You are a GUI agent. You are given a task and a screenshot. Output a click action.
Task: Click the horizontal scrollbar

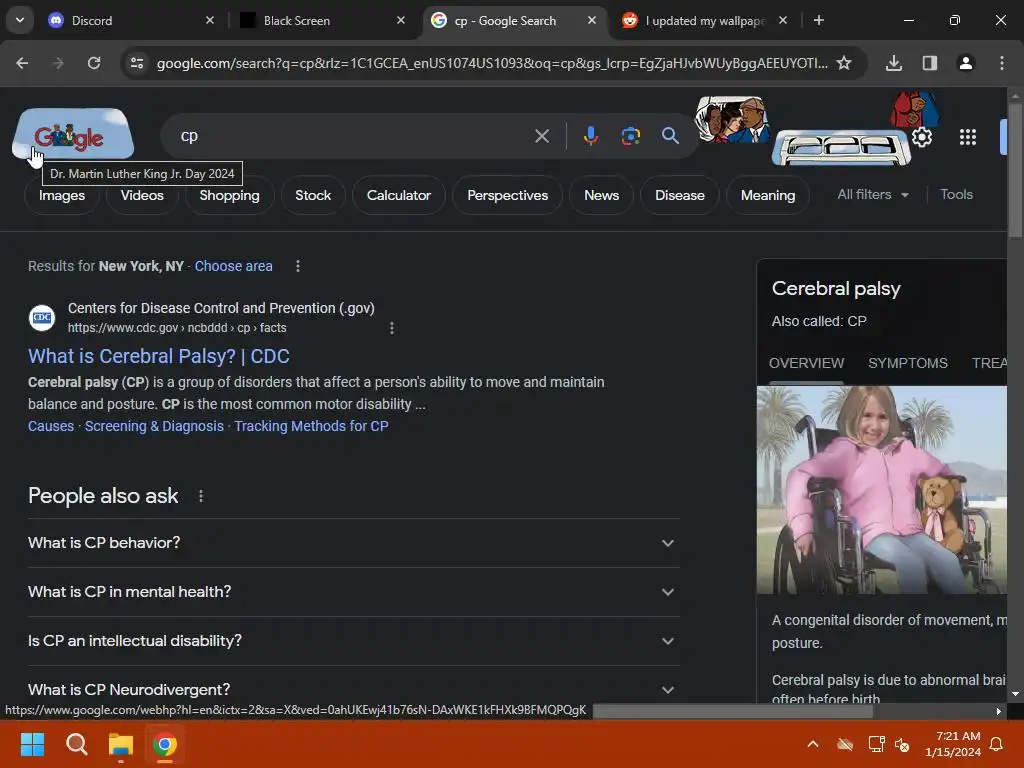733,711
